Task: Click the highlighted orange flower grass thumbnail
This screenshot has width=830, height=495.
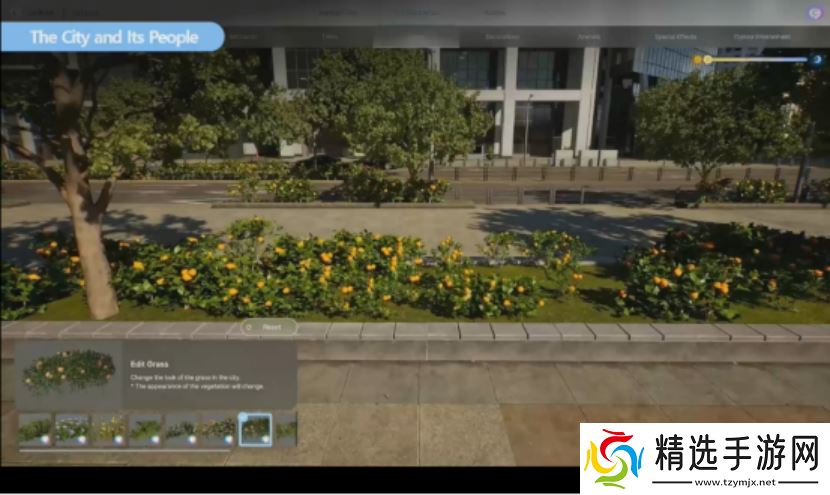Action: coord(255,429)
